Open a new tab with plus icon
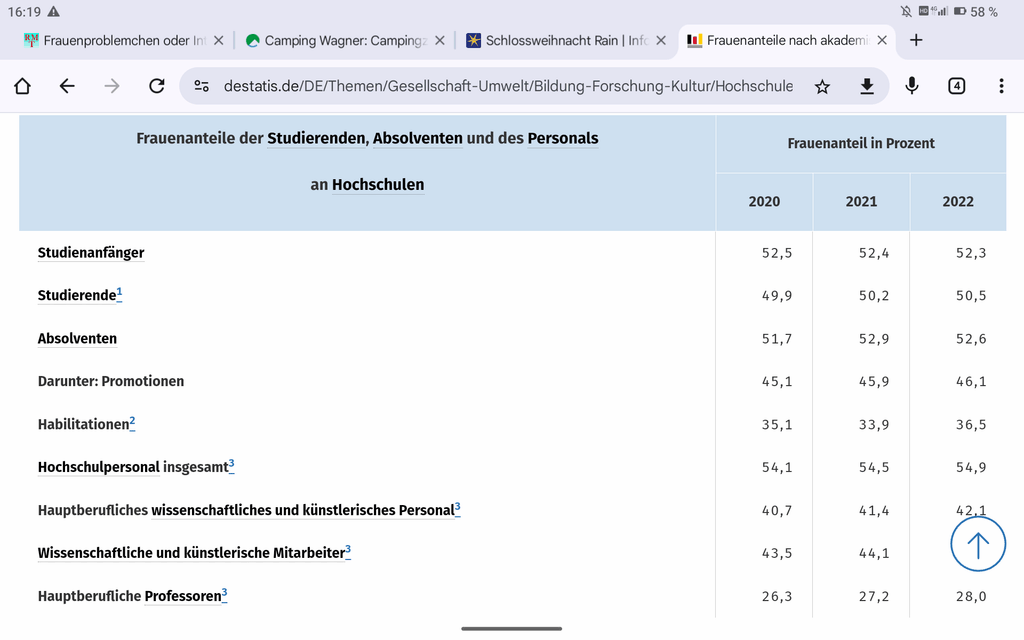The height and width of the screenshot is (640, 1024). tap(916, 40)
